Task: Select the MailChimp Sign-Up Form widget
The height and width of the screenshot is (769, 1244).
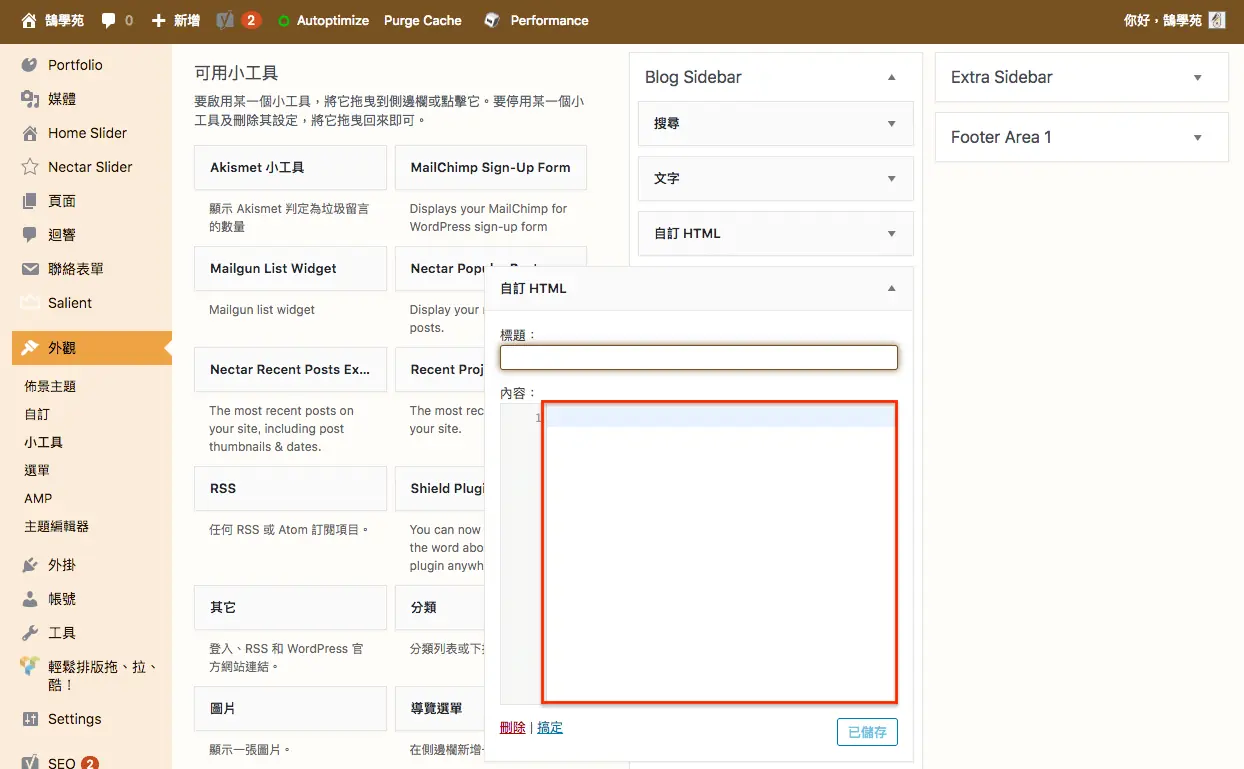Action: pyautogui.click(x=491, y=167)
